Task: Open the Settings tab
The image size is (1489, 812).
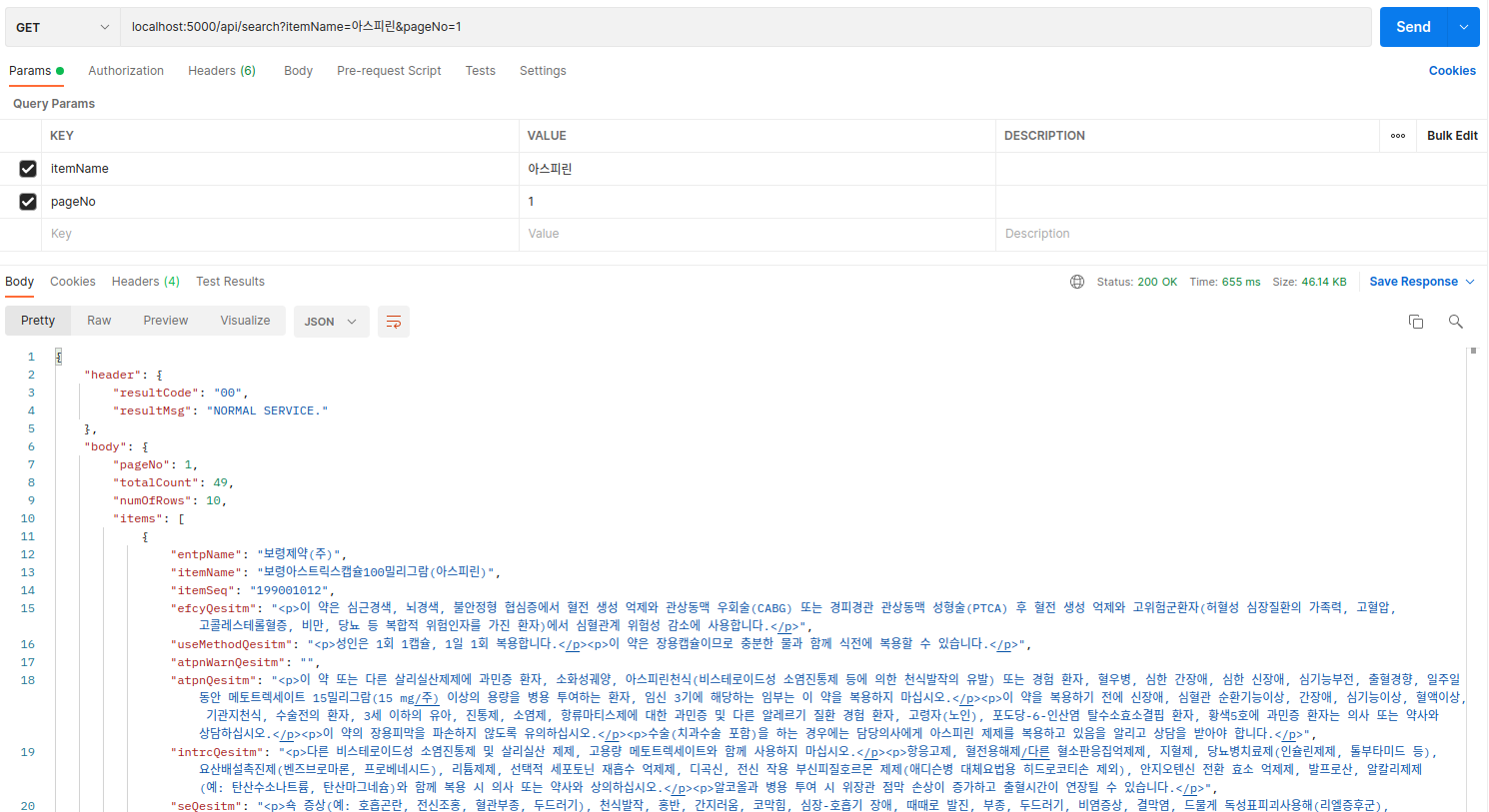Action: pyautogui.click(x=543, y=71)
